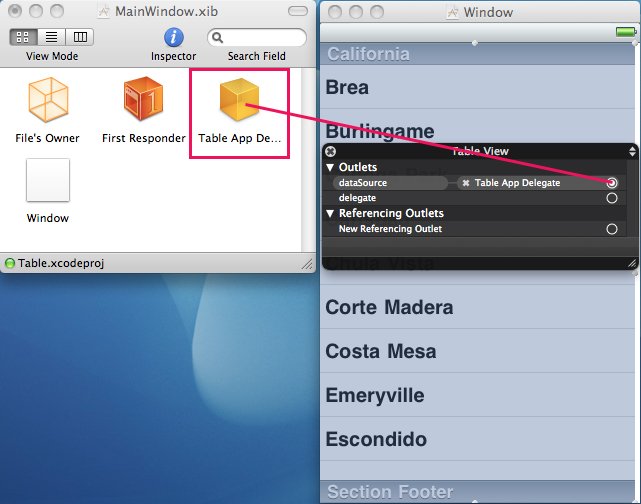Select the New Referencing Outlet row
Image resolution: width=641 pixels, height=504 pixels.
pyautogui.click(x=474, y=229)
